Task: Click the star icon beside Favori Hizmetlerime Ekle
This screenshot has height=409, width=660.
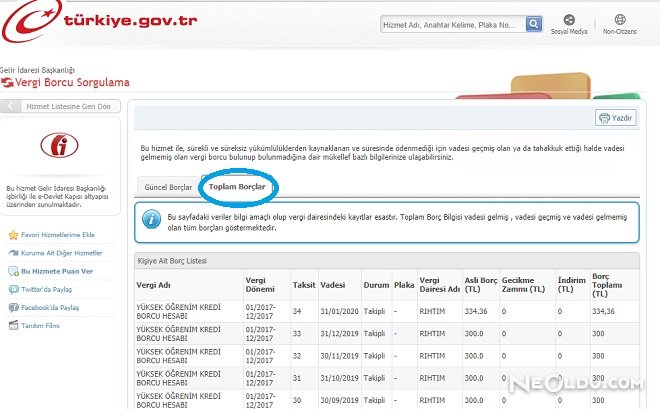Action: pos(12,235)
